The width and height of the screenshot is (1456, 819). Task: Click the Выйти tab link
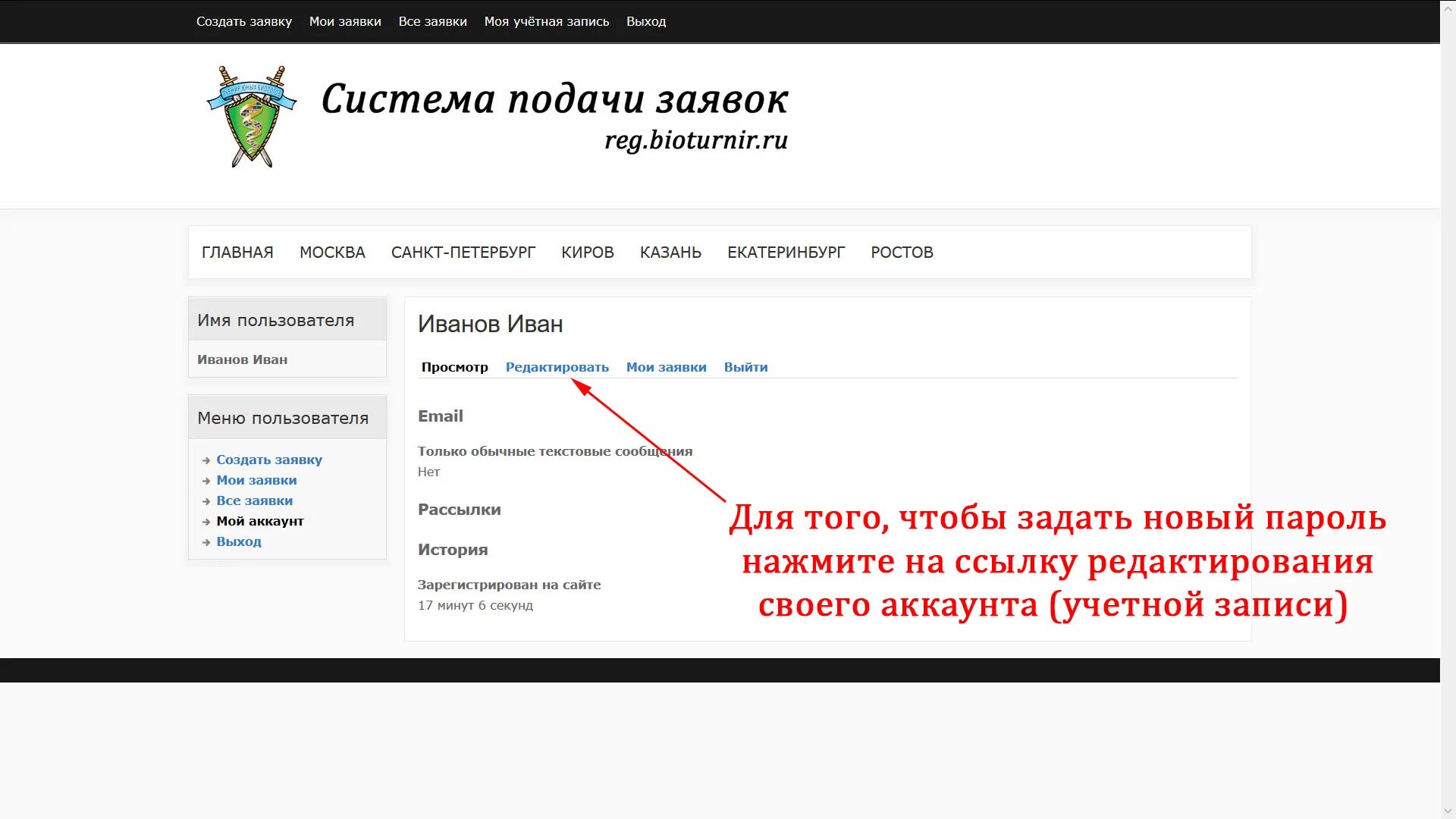[745, 367]
